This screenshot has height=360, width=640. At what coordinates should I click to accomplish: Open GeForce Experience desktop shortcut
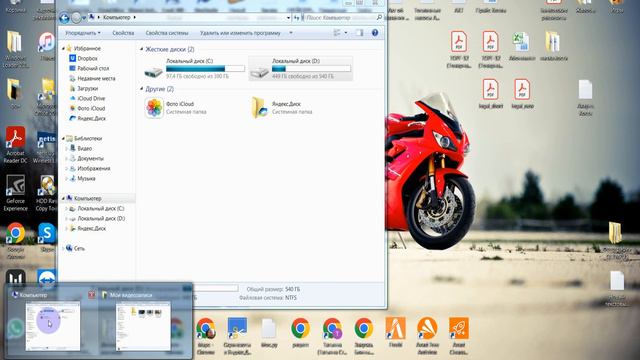(x=16, y=193)
